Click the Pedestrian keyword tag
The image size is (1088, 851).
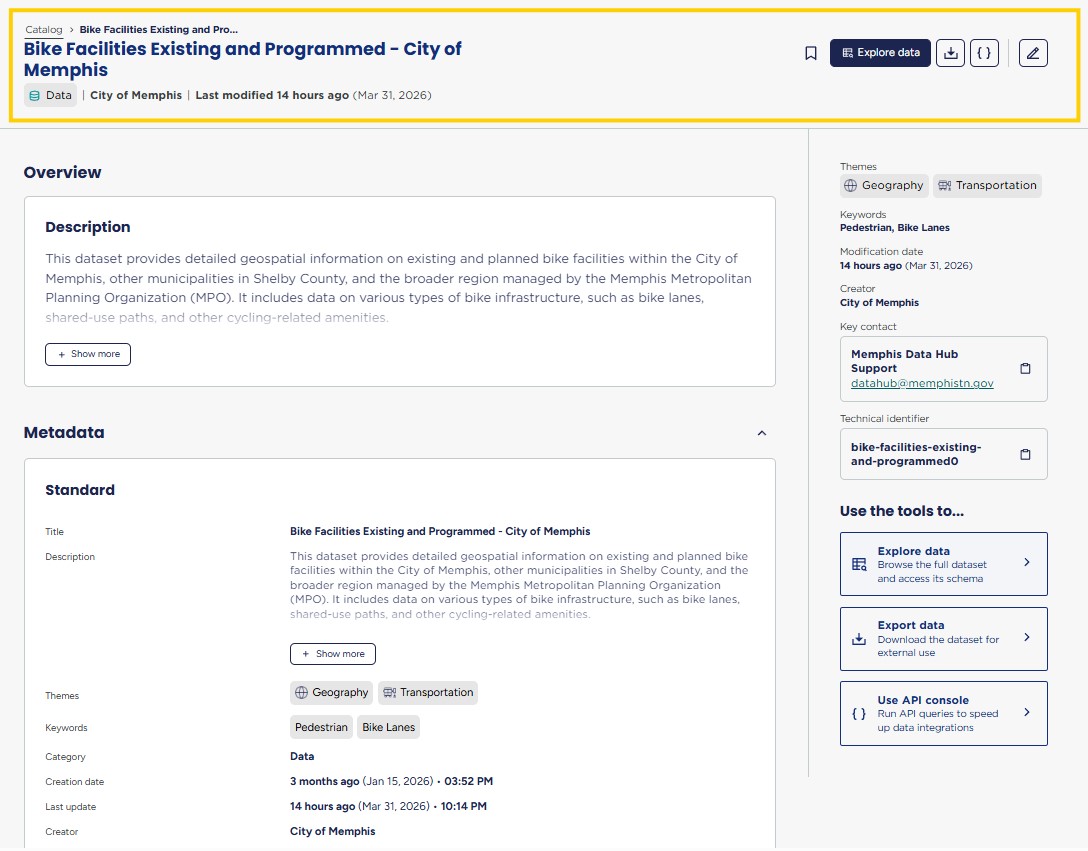[321, 727]
